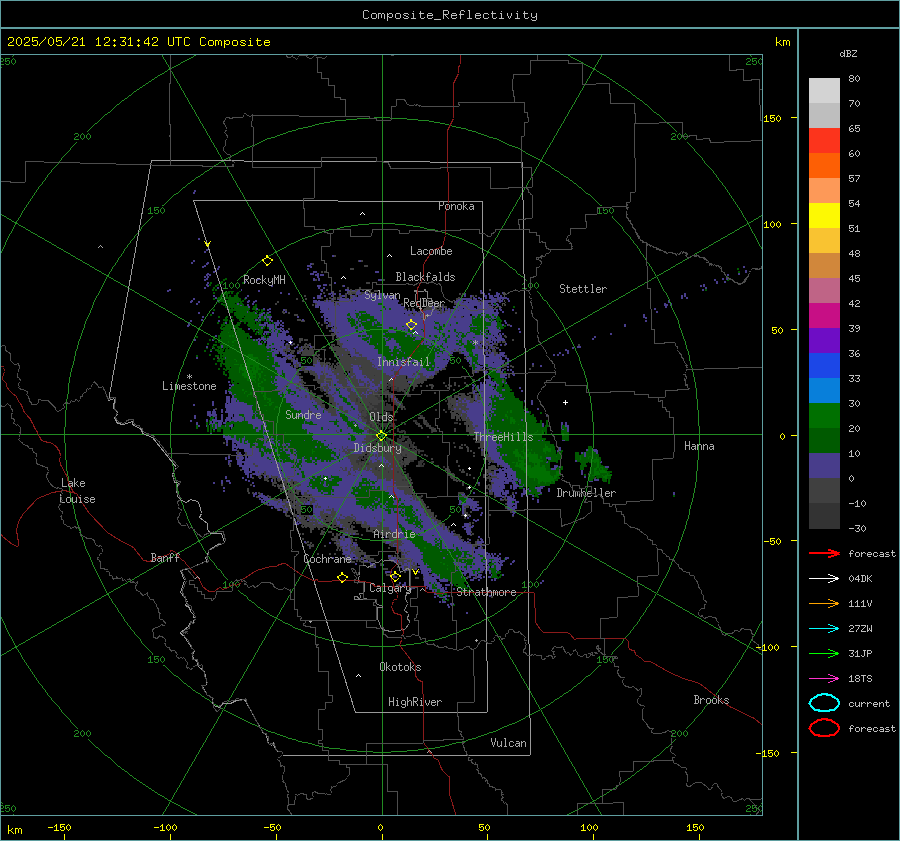This screenshot has width=900, height=841.
Task: Click the Limestone label
Action: (x=189, y=386)
